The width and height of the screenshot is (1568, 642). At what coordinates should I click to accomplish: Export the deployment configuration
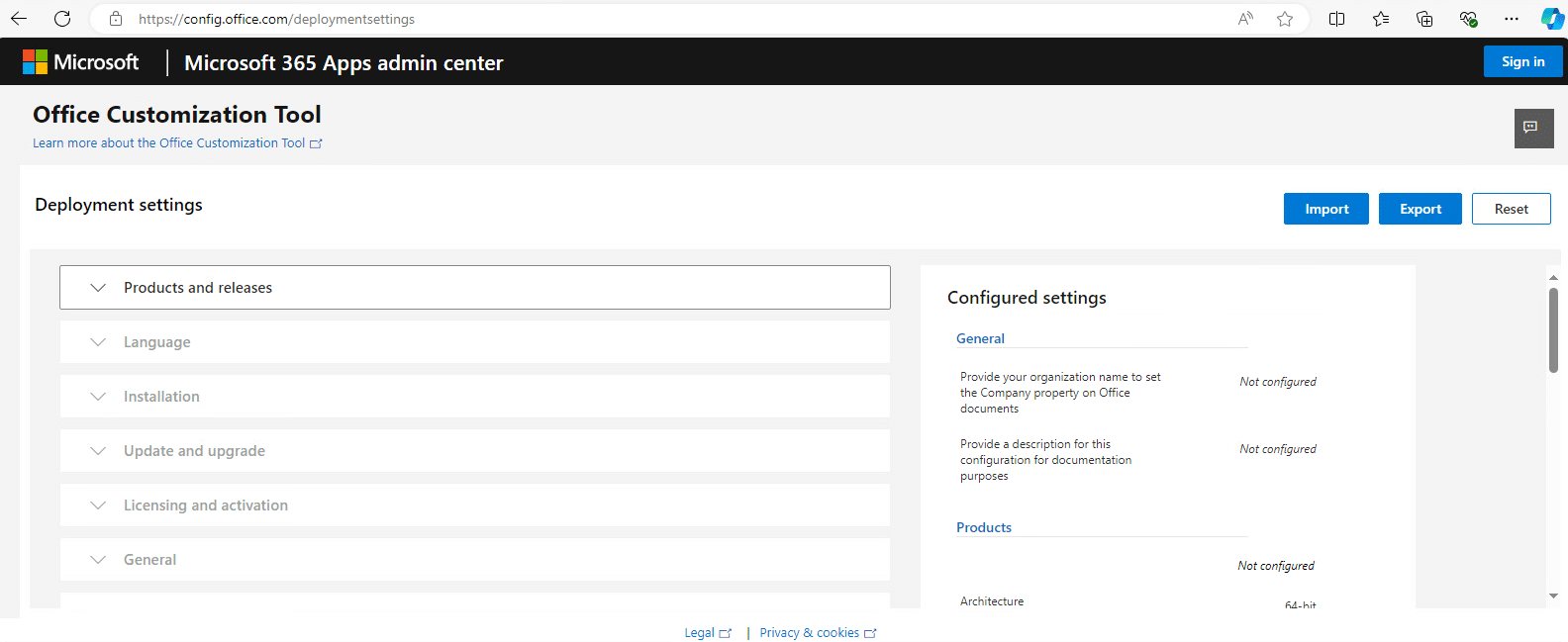click(x=1420, y=209)
